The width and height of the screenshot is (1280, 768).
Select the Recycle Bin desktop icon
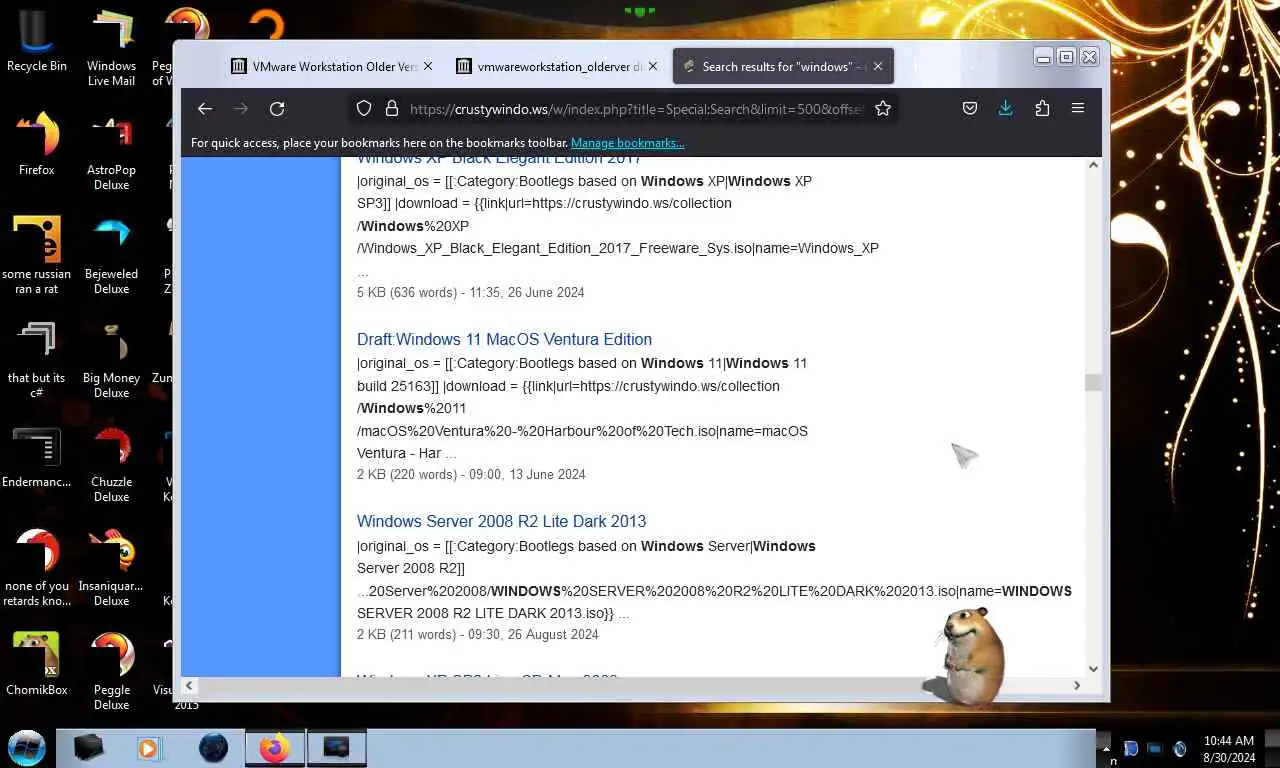click(x=37, y=42)
